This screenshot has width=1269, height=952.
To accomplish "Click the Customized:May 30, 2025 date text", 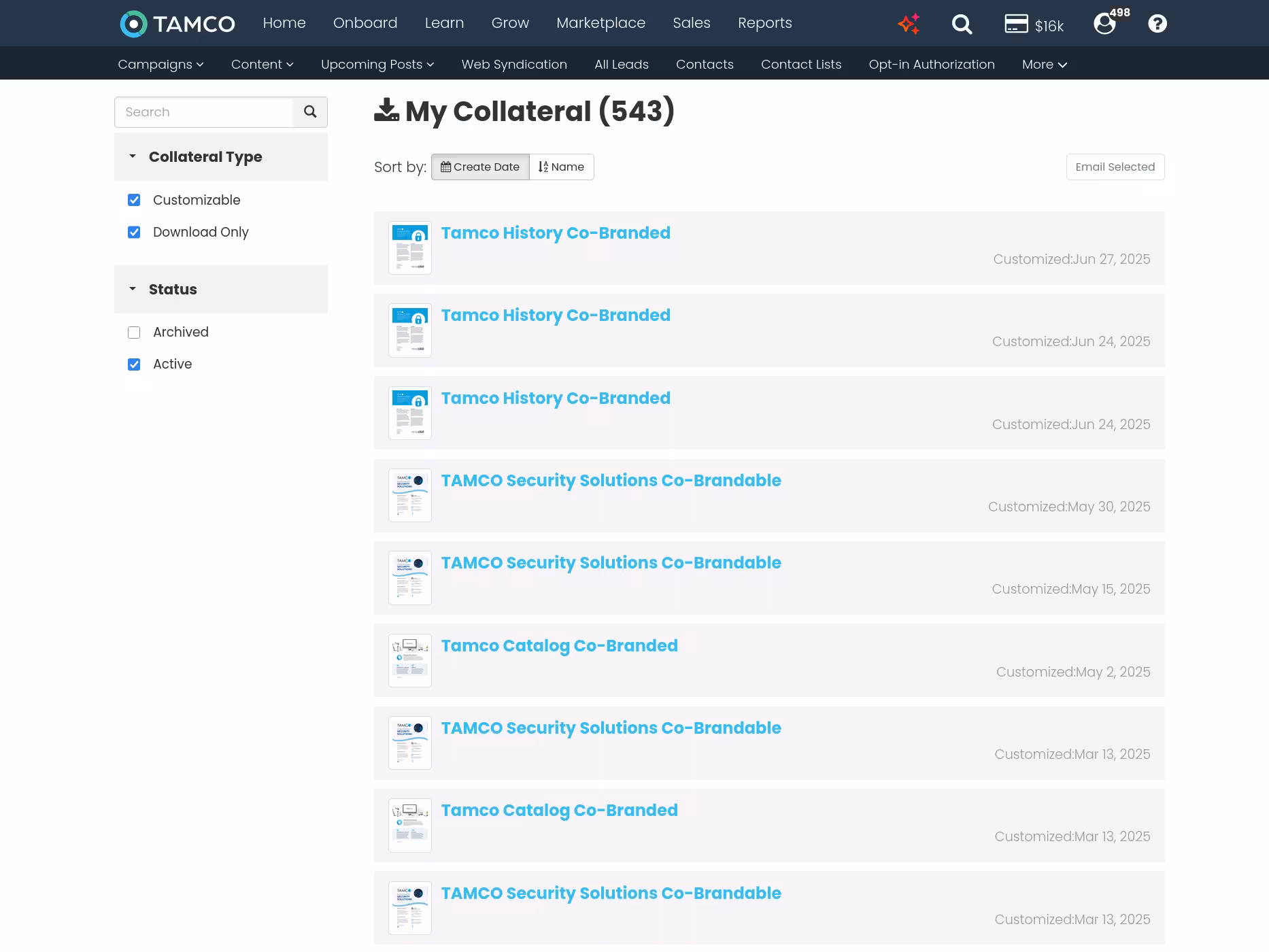I will click(x=1069, y=507).
